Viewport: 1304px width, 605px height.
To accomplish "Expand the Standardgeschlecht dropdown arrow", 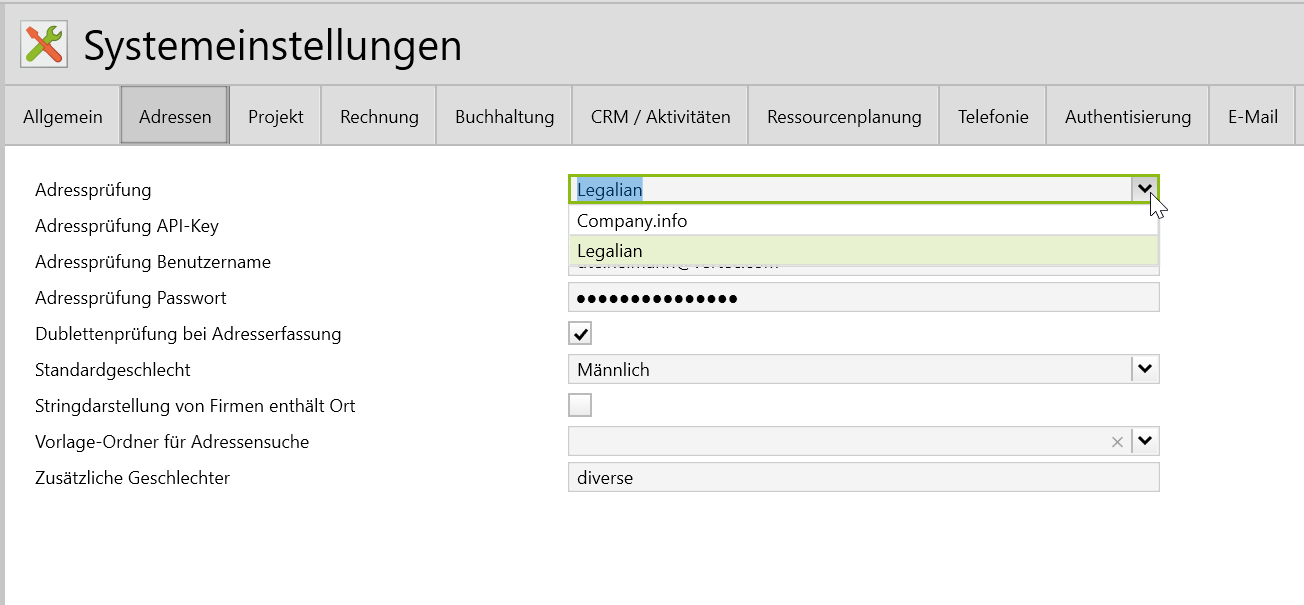I will click(1145, 369).
